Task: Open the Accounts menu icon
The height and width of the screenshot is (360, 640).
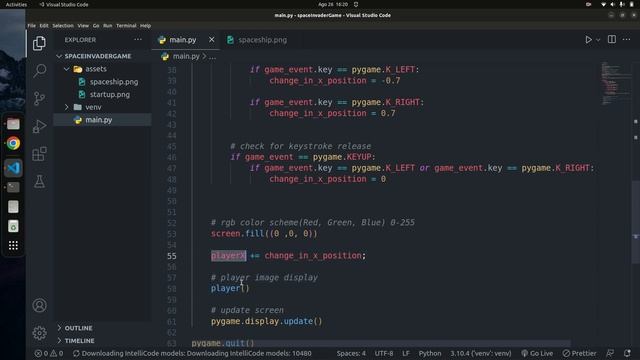Action: pos(39,305)
